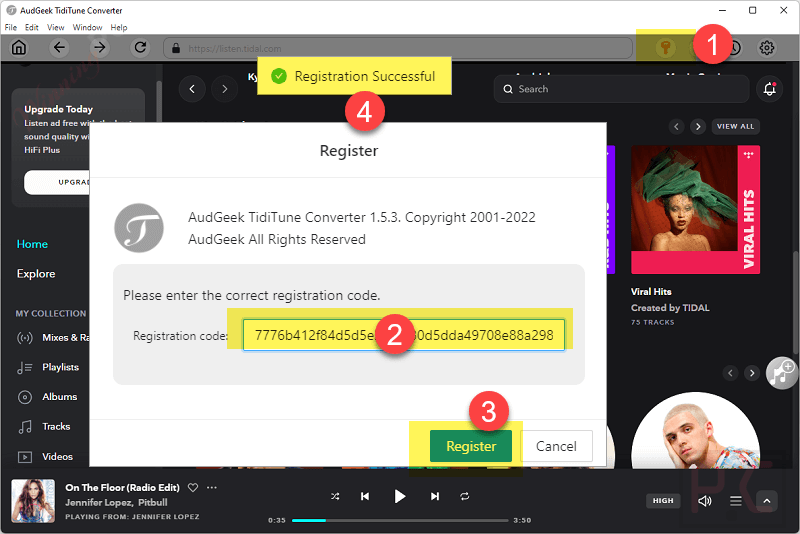The image size is (800, 534).
Task: Show previous artists in lower carousel
Action: [730, 373]
